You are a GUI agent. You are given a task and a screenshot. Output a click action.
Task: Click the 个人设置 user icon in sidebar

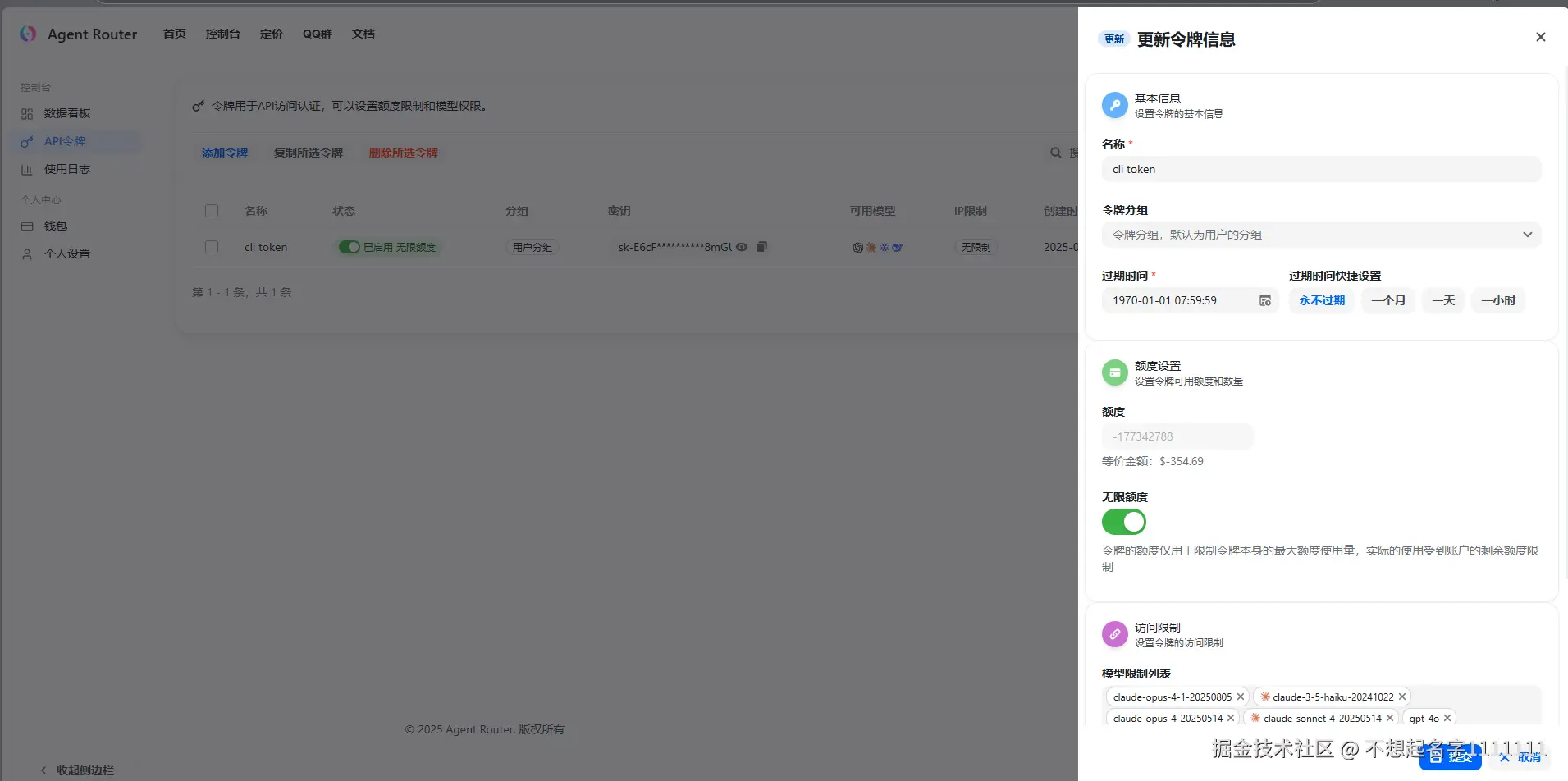(x=27, y=254)
